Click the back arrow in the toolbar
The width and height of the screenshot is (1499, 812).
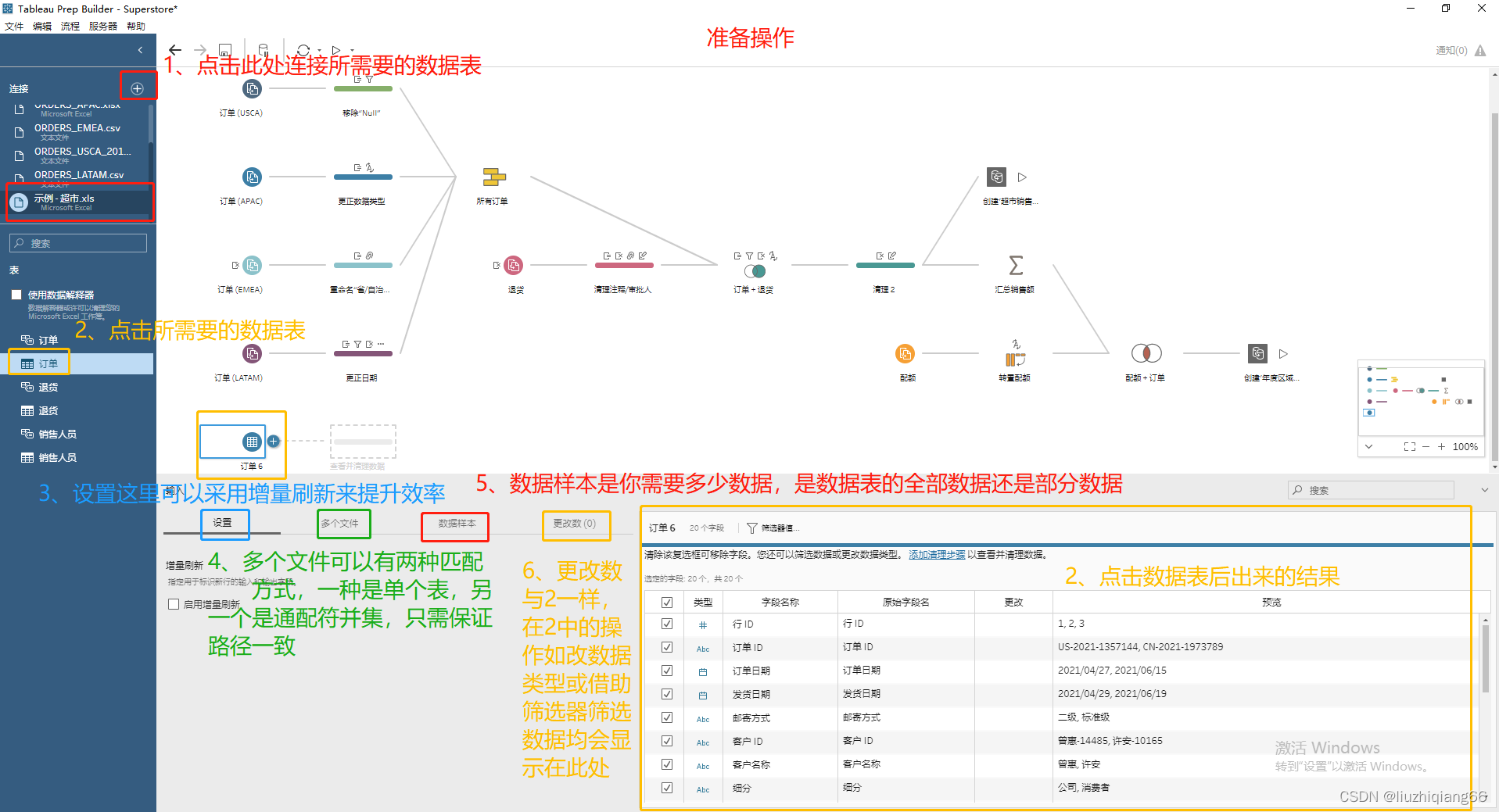pos(175,50)
